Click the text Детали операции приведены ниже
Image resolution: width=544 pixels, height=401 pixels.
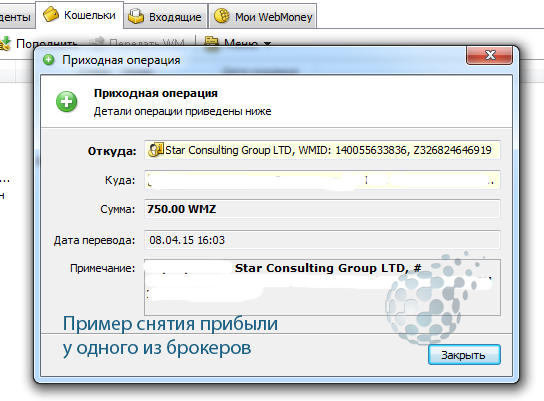click(x=182, y=111)
